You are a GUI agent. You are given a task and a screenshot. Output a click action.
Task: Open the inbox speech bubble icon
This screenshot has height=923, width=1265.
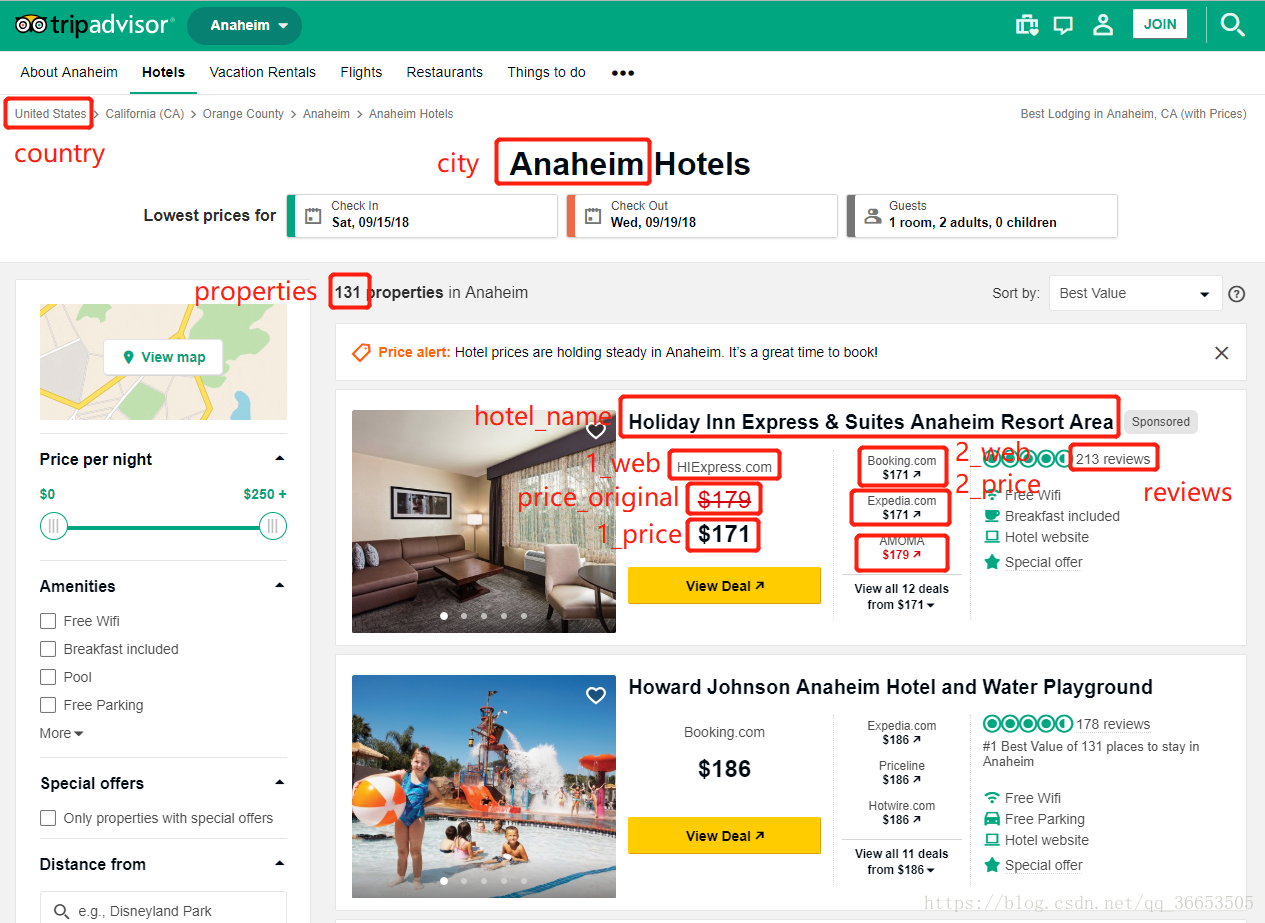pos(1064,25)
